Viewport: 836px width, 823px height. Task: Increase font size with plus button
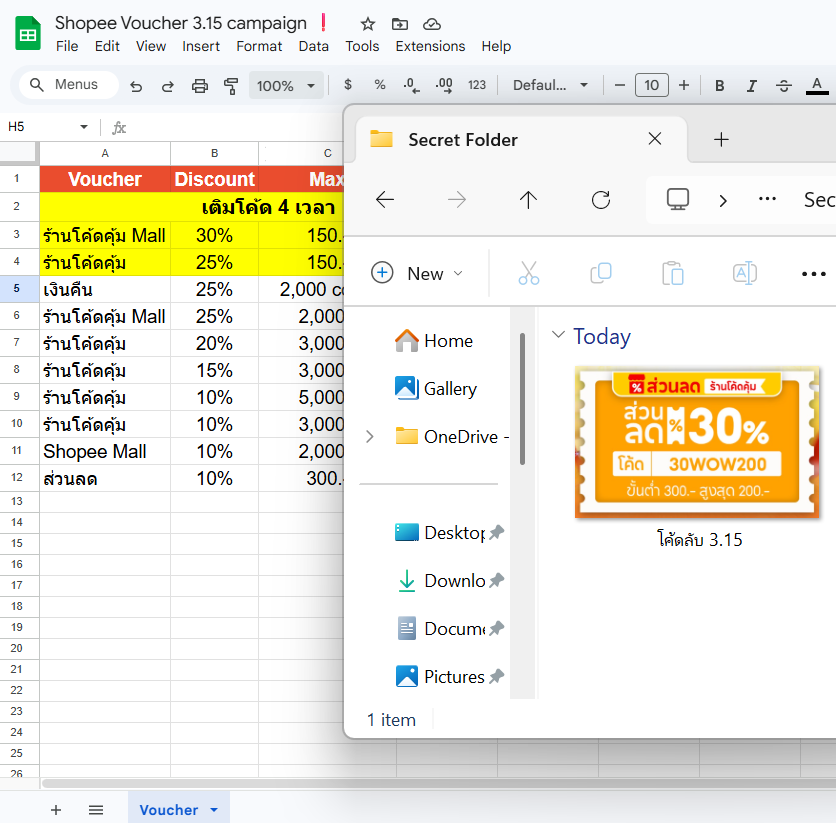pyautogui.click(x=684, y=85)
